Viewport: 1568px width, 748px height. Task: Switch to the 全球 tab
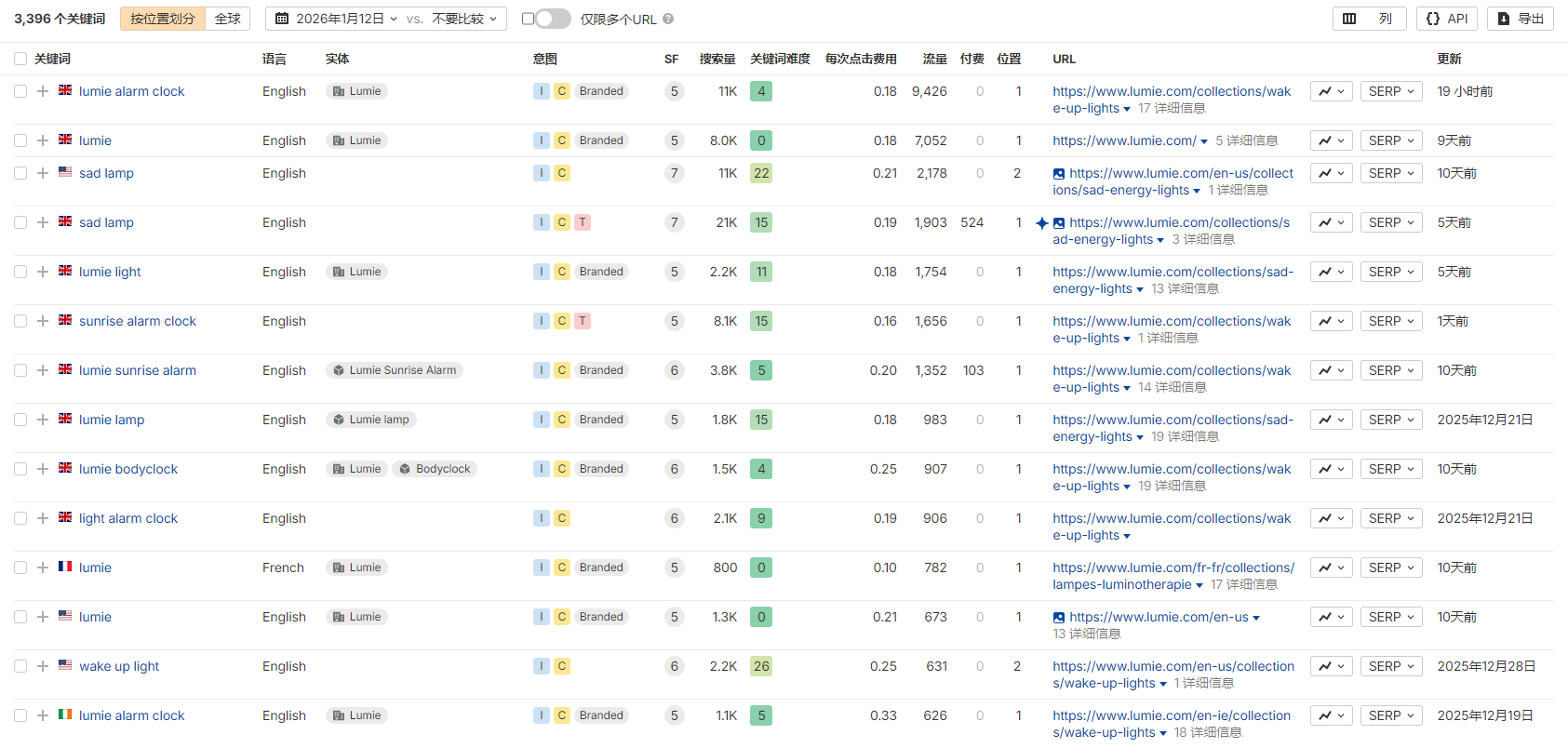(x=228, y=19)
